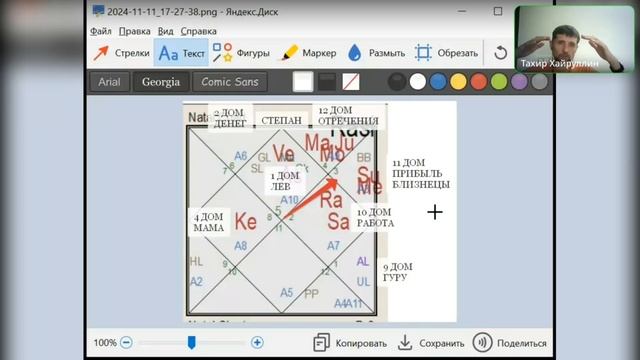Select white text background style
The width and height of the screenshot is (640, 360).
[x=303, y=82]
